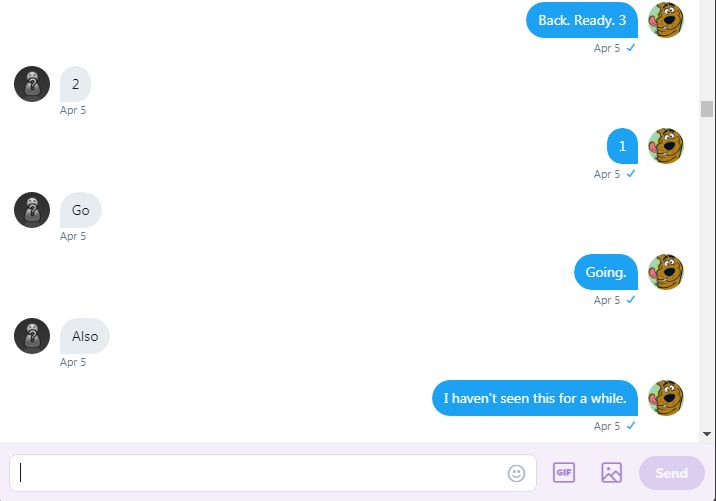
Task: Click Scooby avatar beside "I haven't seen this"
Action: [x=666, y=398]
